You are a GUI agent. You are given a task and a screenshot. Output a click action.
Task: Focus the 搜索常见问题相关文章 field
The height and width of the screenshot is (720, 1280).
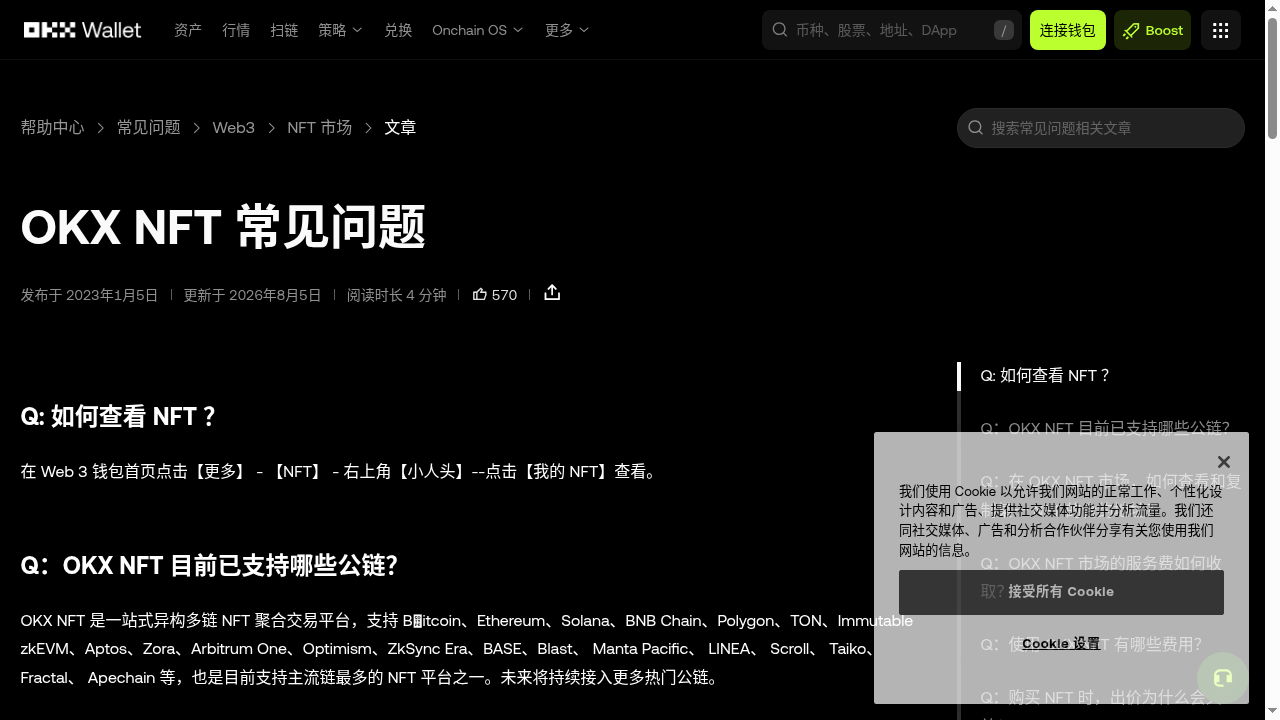(1101, 128)
